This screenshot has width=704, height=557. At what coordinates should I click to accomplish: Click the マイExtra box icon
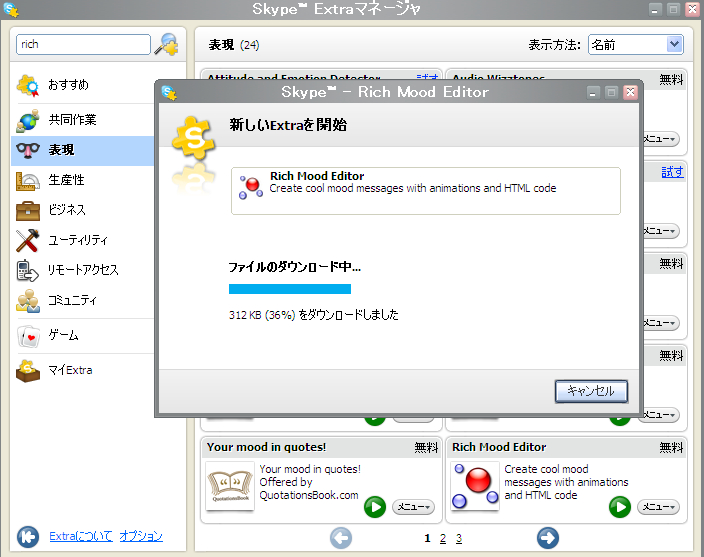28,371
